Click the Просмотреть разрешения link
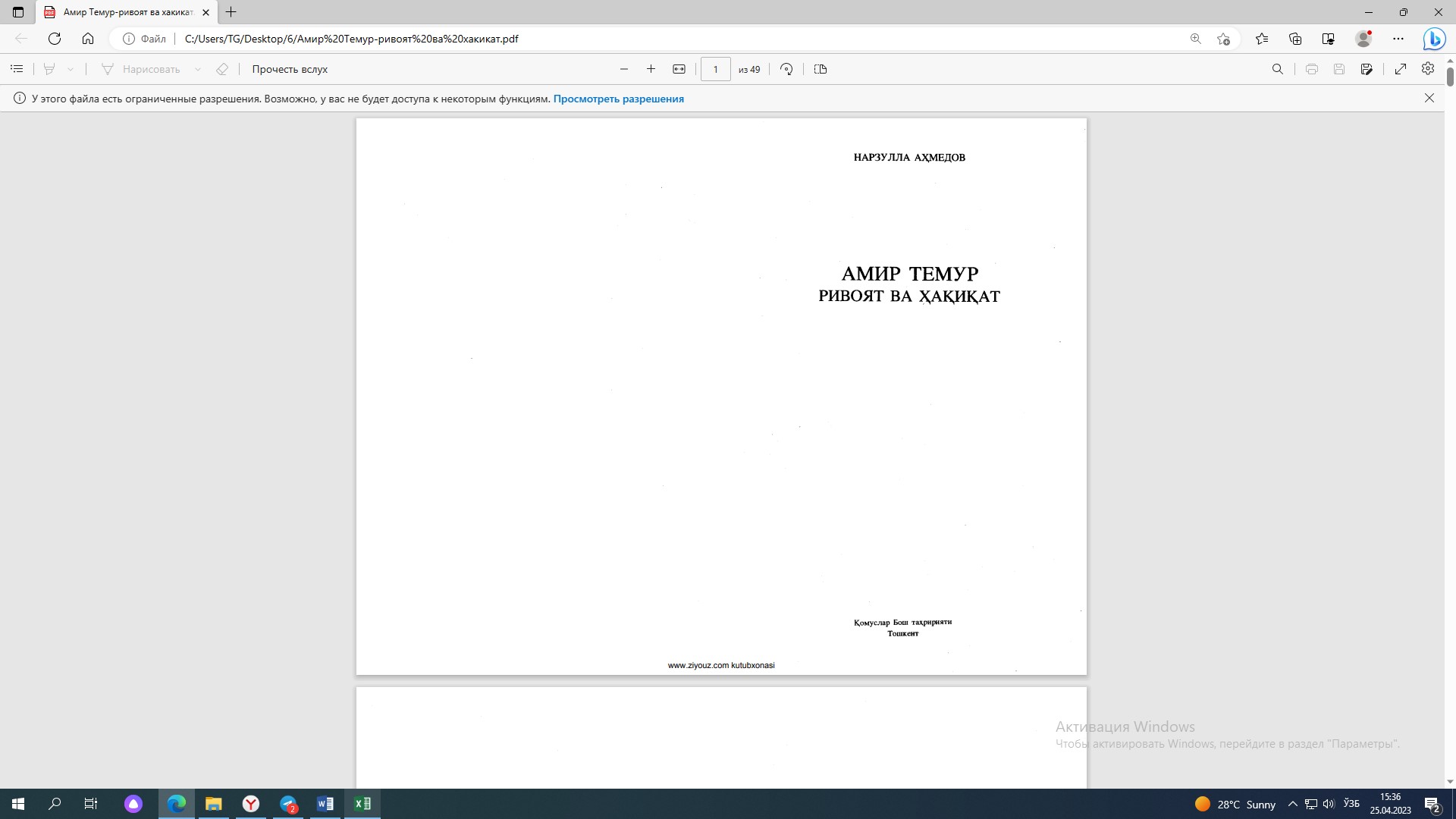Viewport: 1456px width, 819px height. click(x=618, y=99)
